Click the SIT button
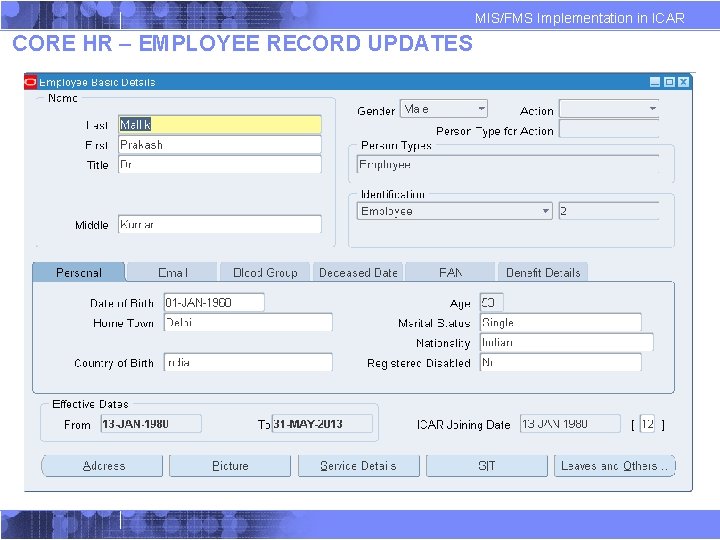 487,466
